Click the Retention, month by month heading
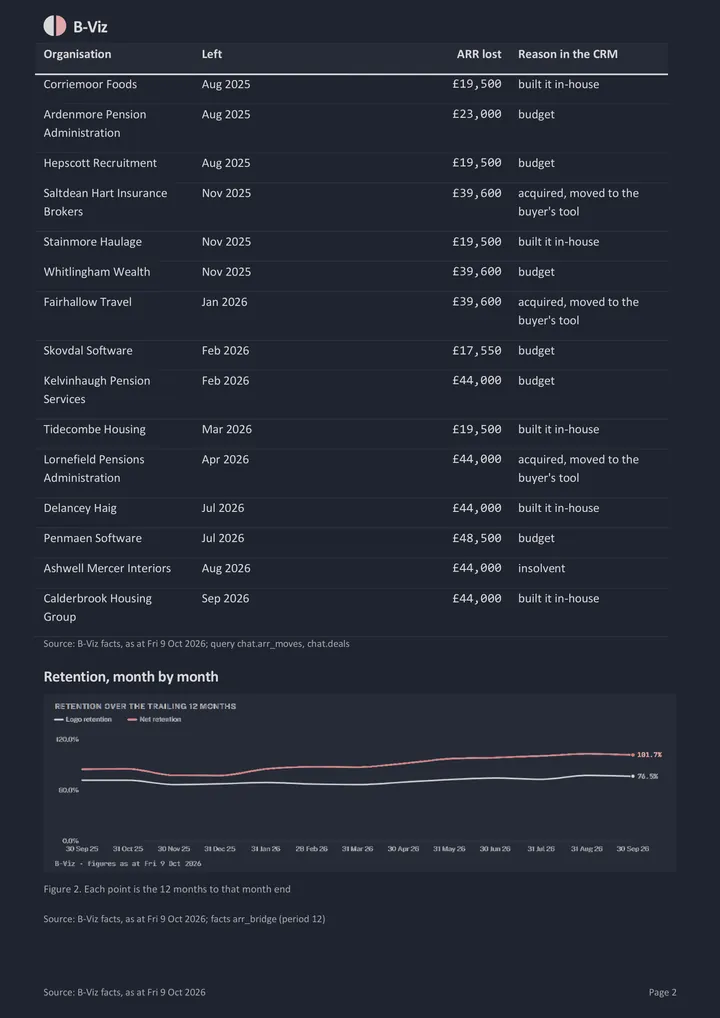 pyautogui.click(x=130, y=677)
